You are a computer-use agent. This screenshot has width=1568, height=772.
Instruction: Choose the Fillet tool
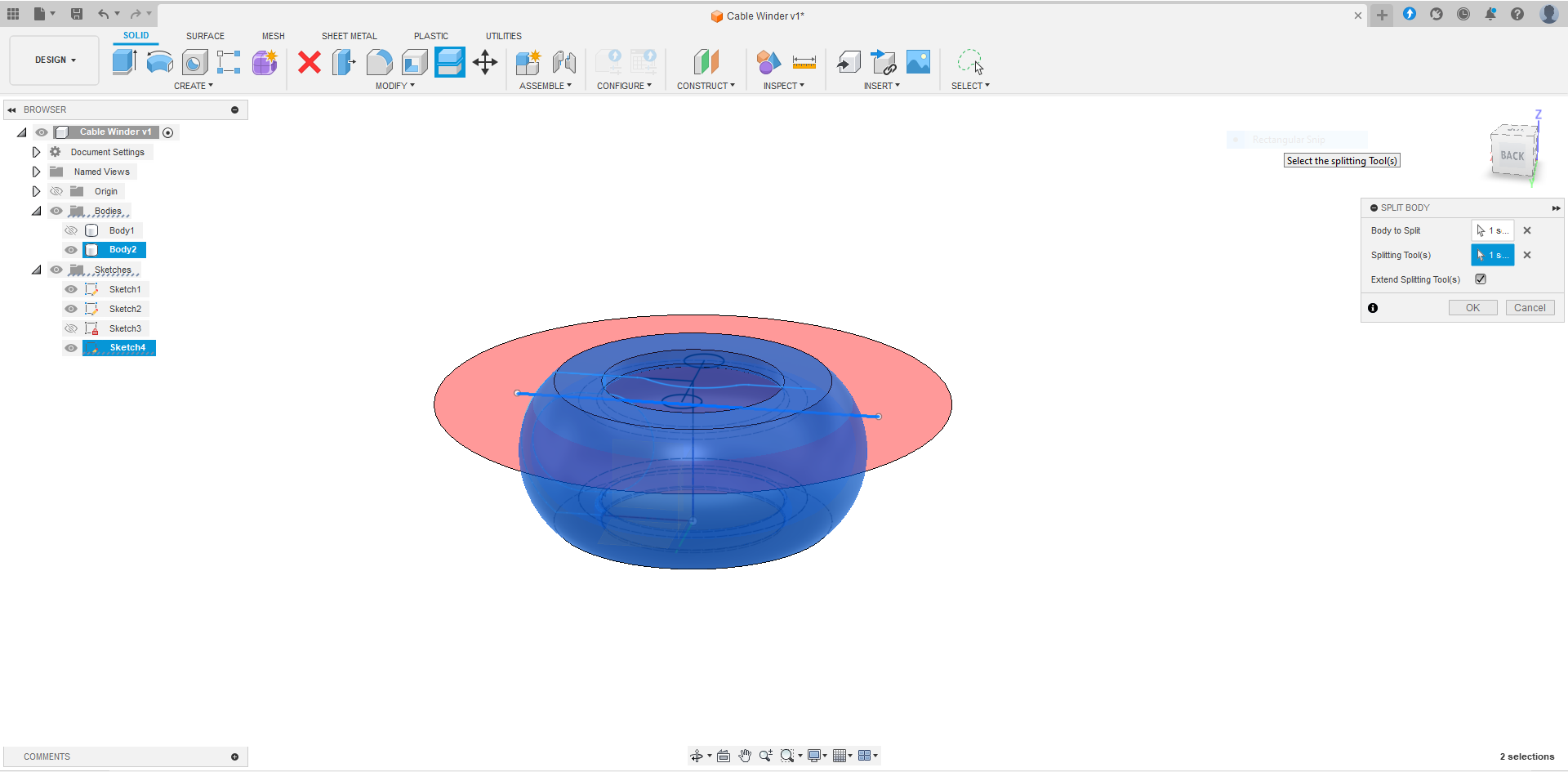pos(379,62)
